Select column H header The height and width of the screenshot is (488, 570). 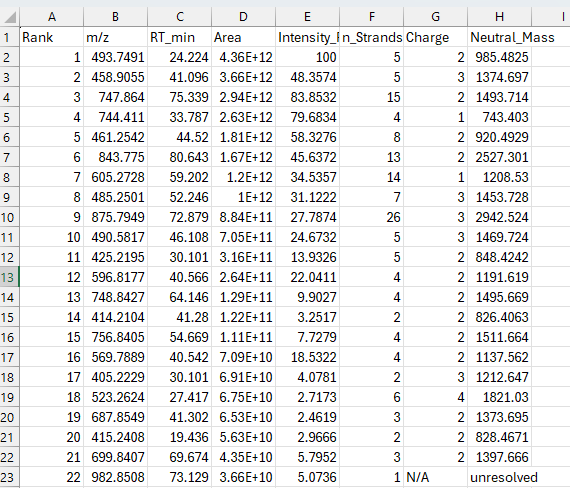pos(499,17)
